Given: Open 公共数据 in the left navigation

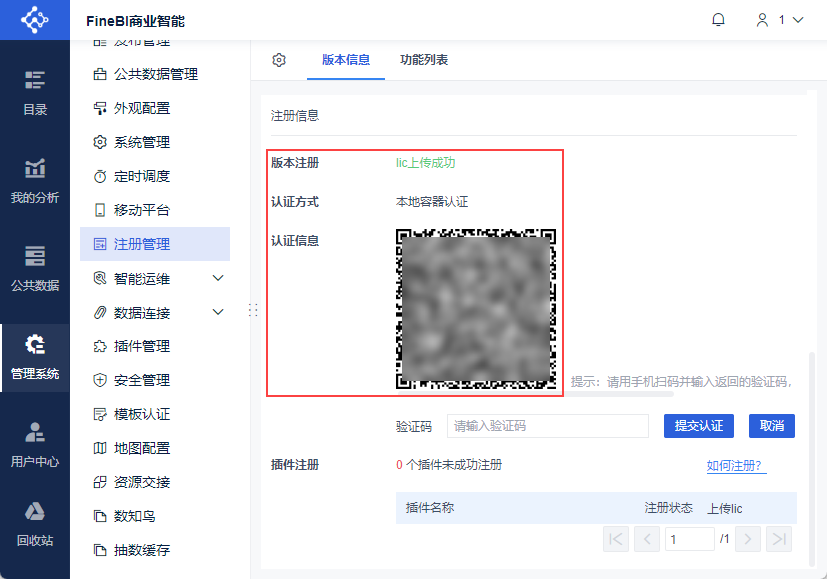Looking at the screenshot, I should point(35,269).
